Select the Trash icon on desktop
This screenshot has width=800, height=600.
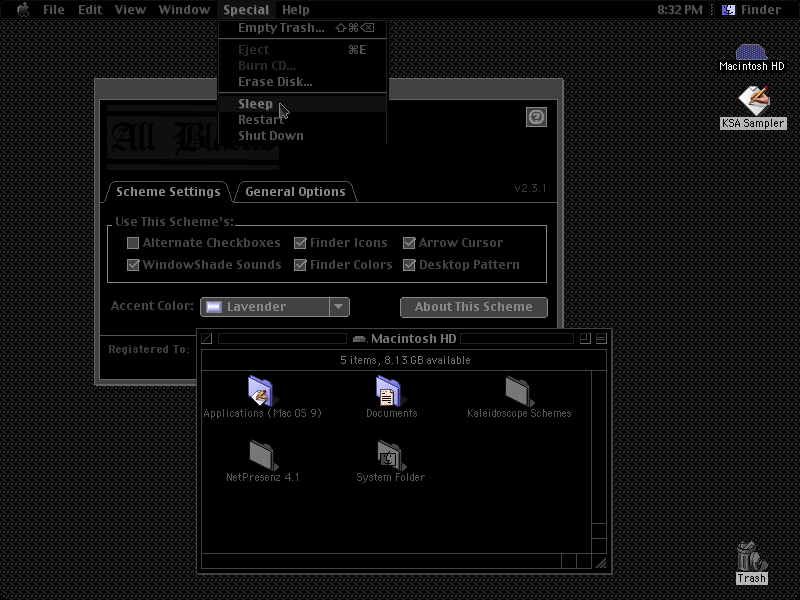point(751,557)
